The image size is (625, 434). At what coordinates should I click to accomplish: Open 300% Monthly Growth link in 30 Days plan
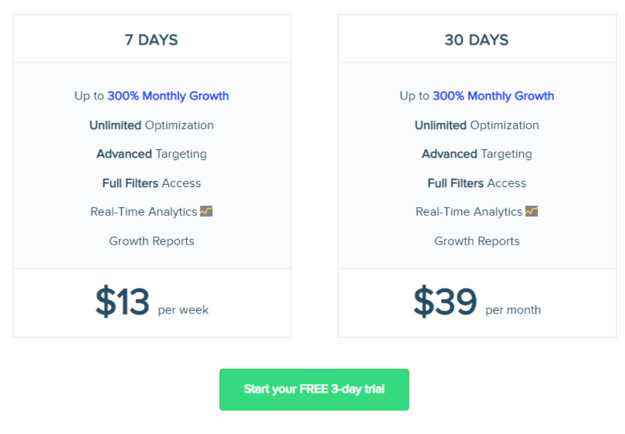493,96
